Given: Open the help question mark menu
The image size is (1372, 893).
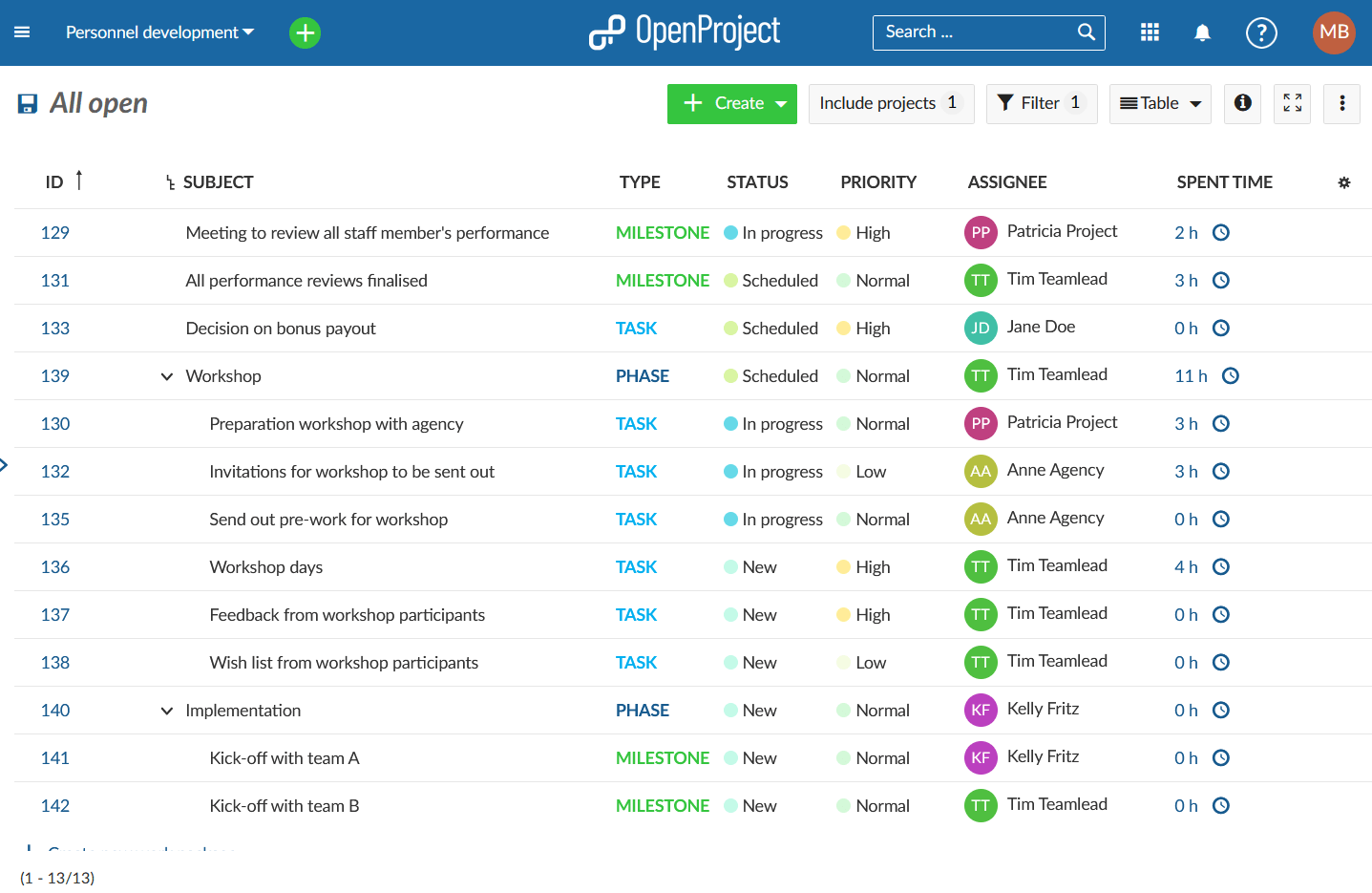Looking at the screenshot, I should (x=1261, y=32).
